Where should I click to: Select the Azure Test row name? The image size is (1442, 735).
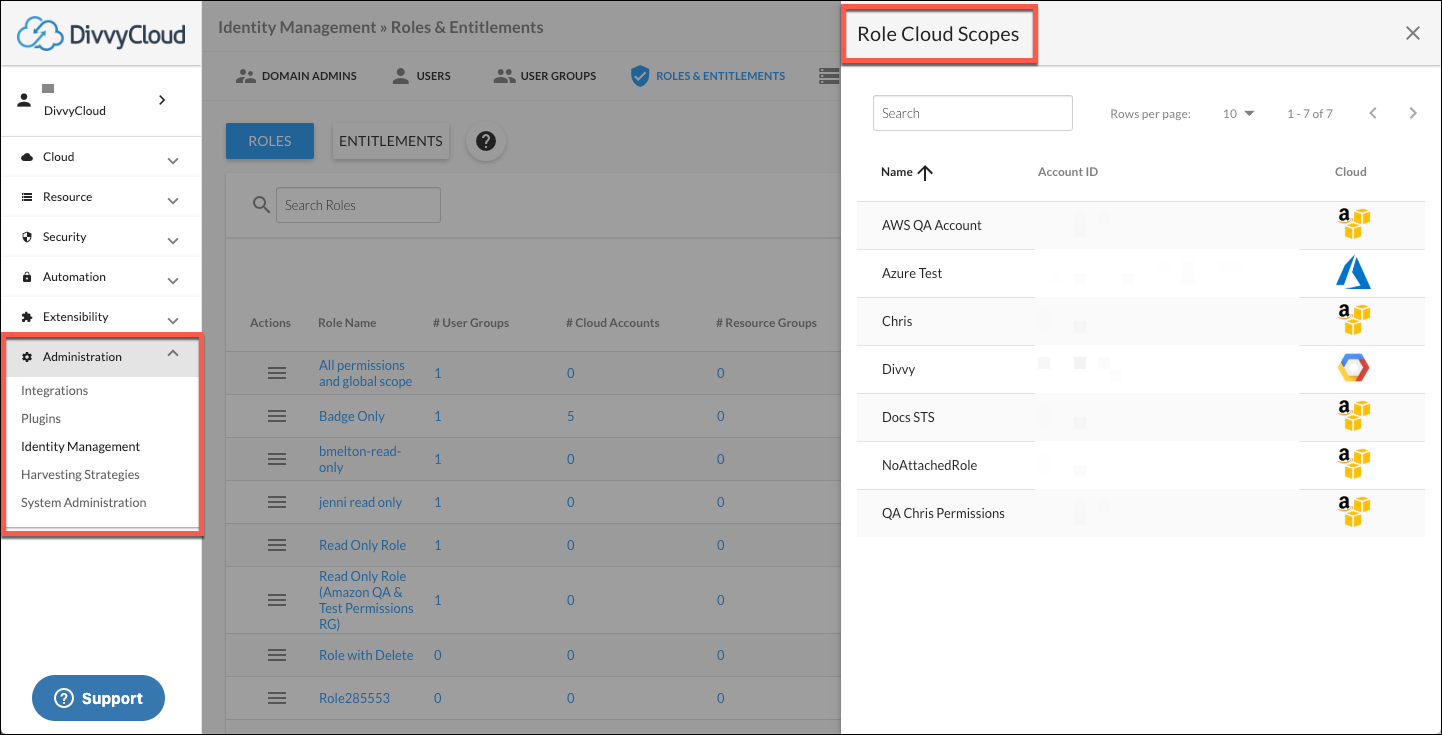point(912,273)
